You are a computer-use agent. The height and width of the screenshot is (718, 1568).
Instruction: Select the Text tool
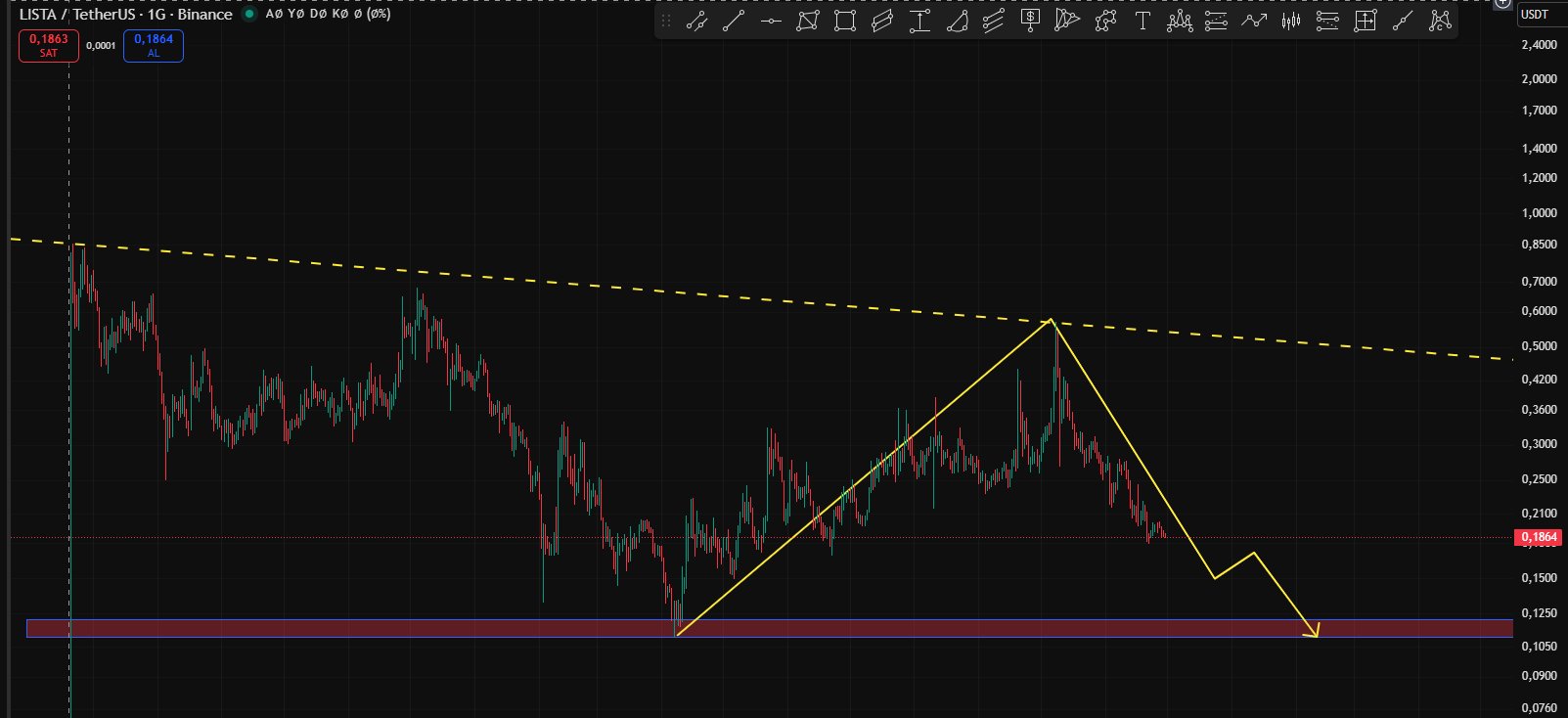pos(1142,22)
